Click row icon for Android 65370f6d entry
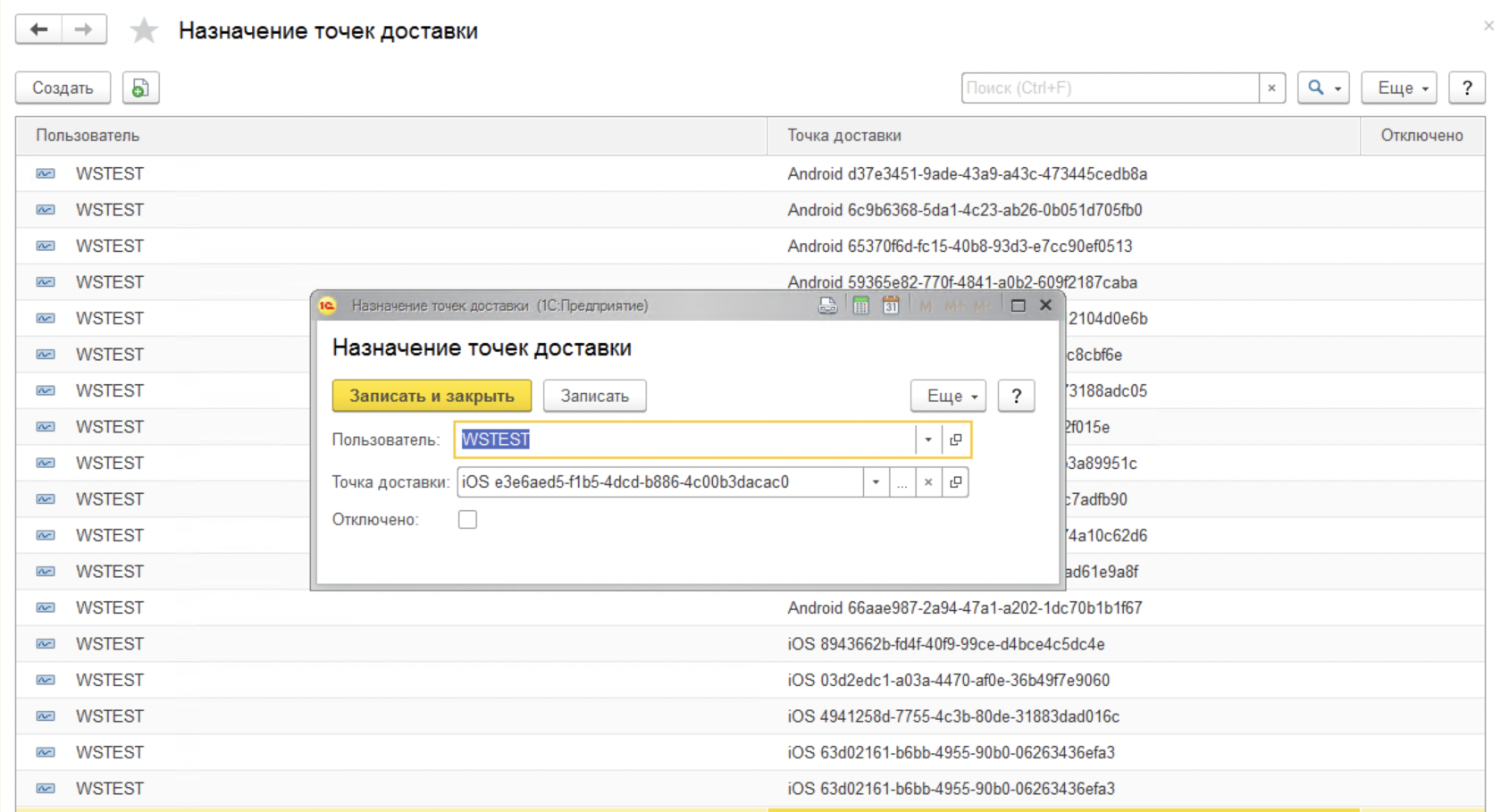Screen dimensions: 1501x812 (46, 247)
